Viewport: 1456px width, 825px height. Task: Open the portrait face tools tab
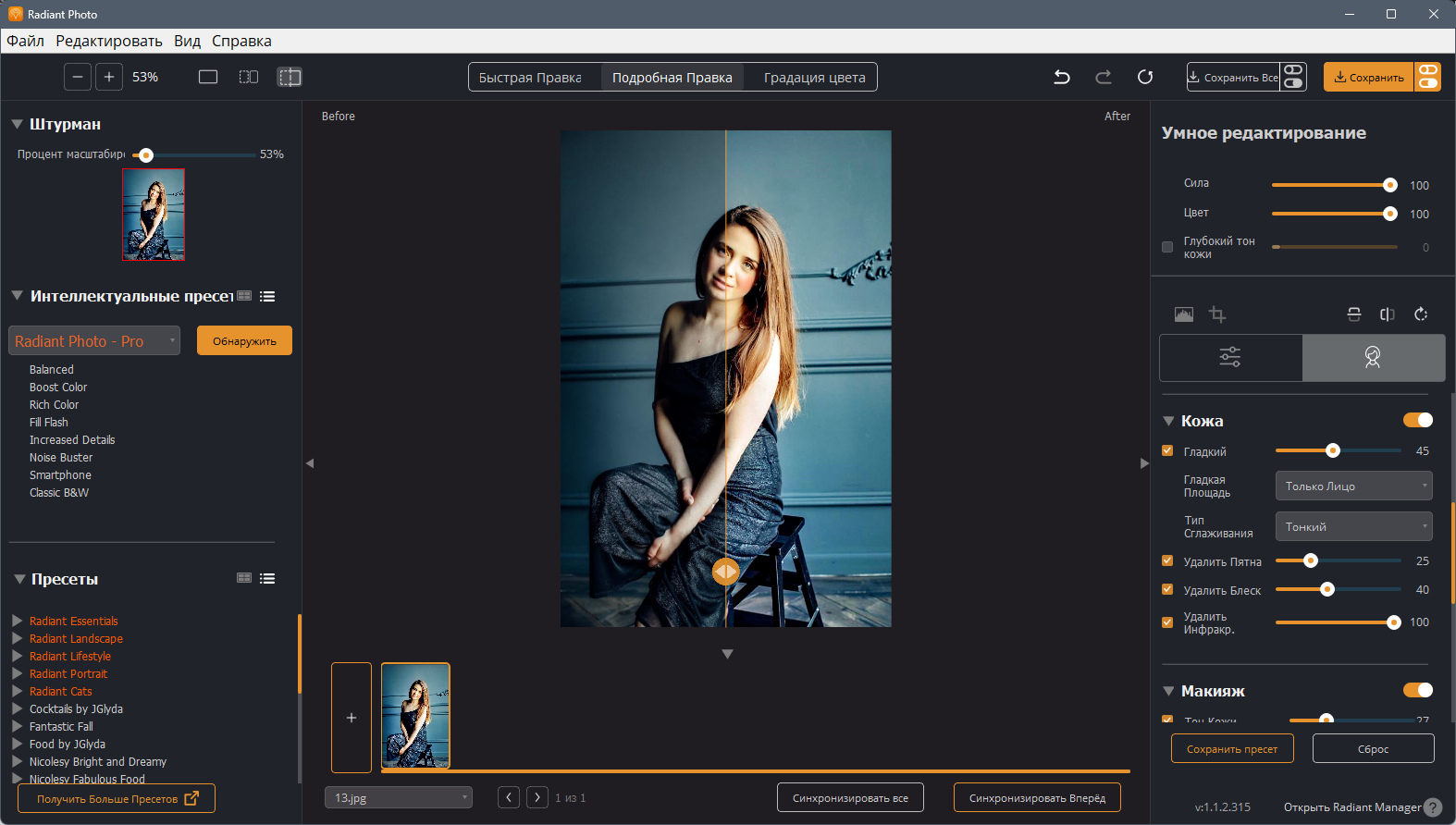tap(1374, 357)
